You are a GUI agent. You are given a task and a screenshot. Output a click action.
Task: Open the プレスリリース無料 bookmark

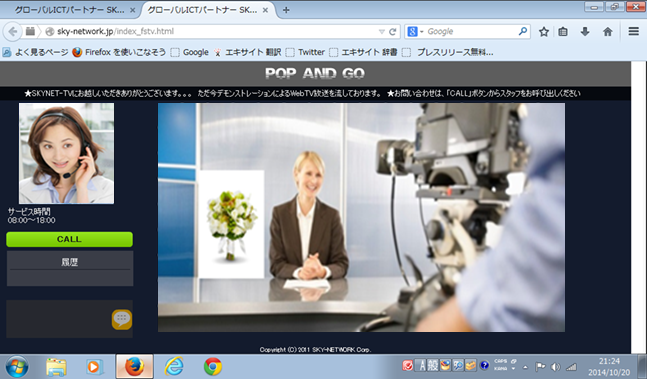pyautogui.click(x=448, y=52)
